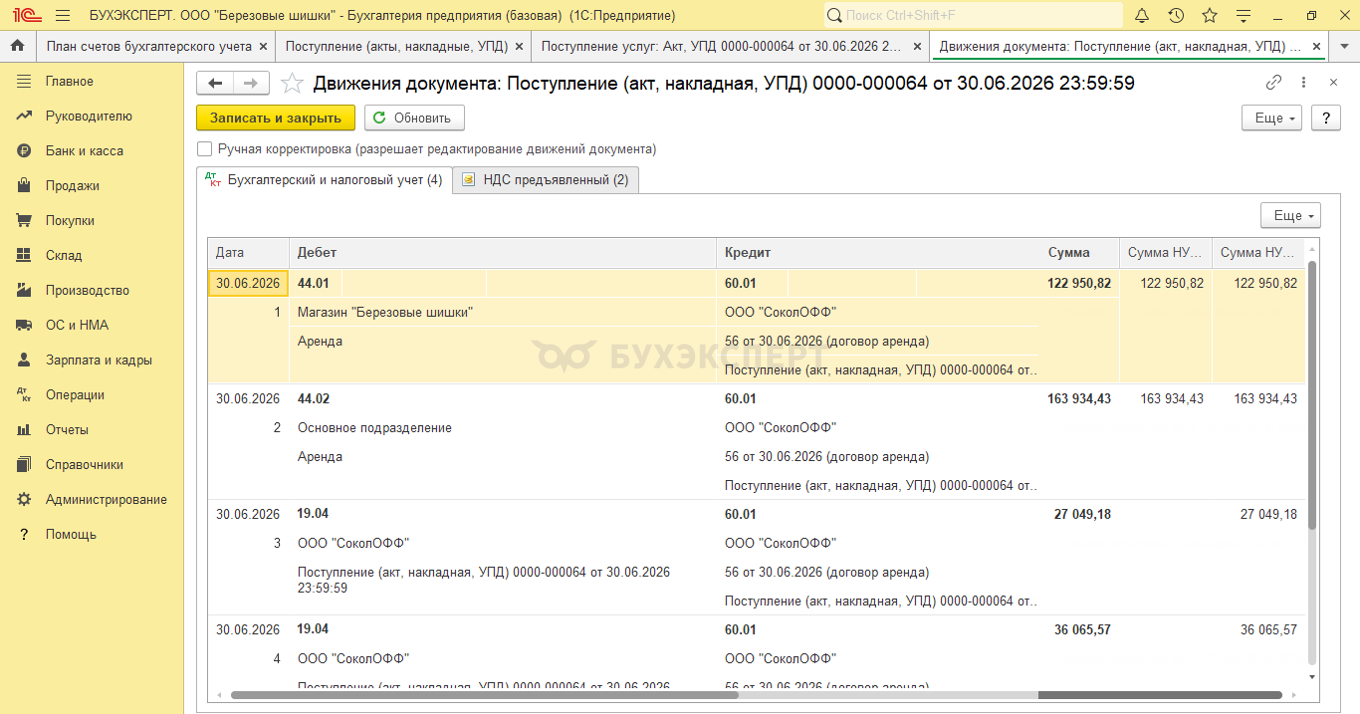The image size is (1360, 714).
Task: Open the history clock icon
Action: pyautogui.click(x=1176, y=15)
